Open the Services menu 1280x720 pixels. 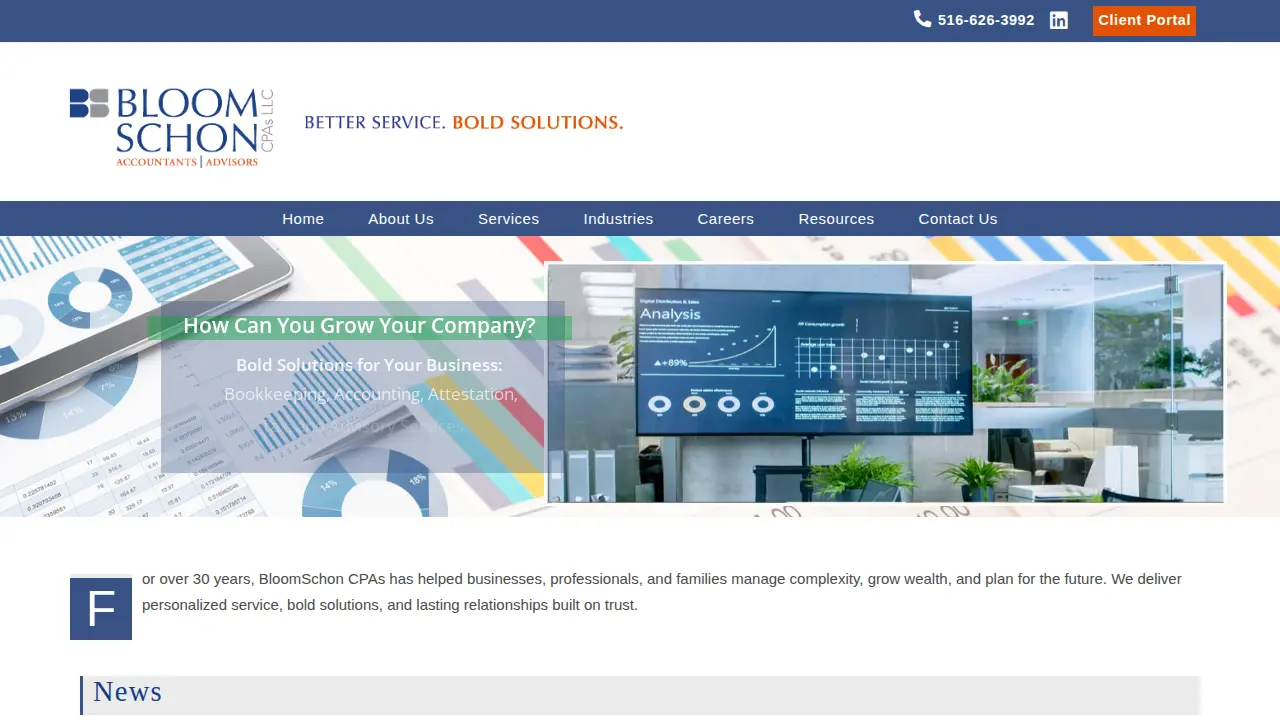click(508, 219)
